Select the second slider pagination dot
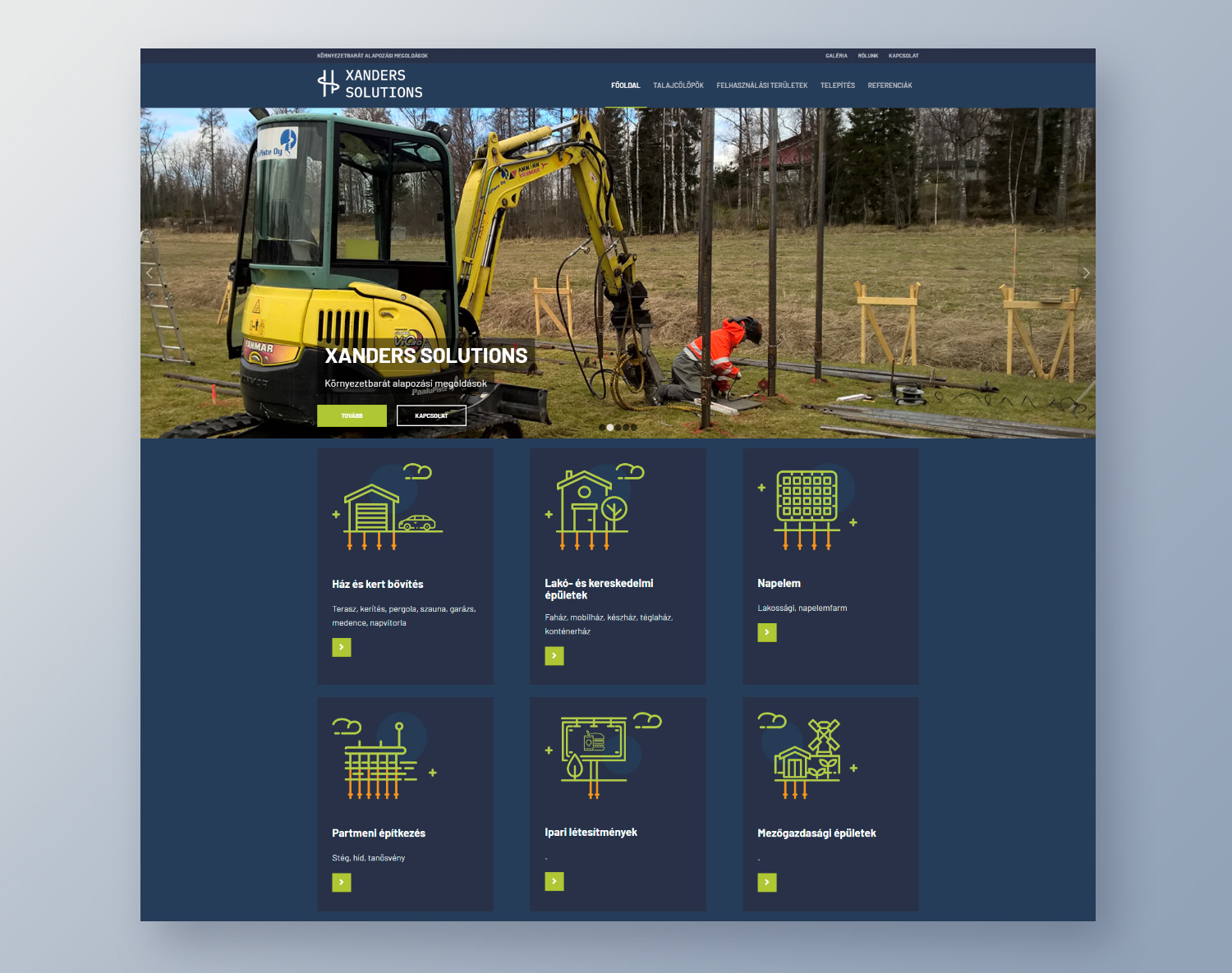Viewport: 1232px width, 973px height. [x=610, y=427]
